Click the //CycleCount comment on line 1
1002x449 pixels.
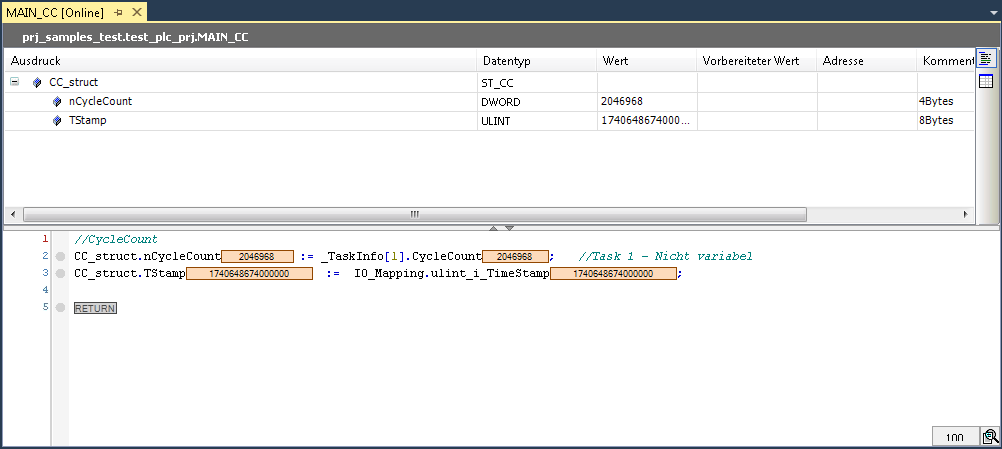tap(116, 240)
